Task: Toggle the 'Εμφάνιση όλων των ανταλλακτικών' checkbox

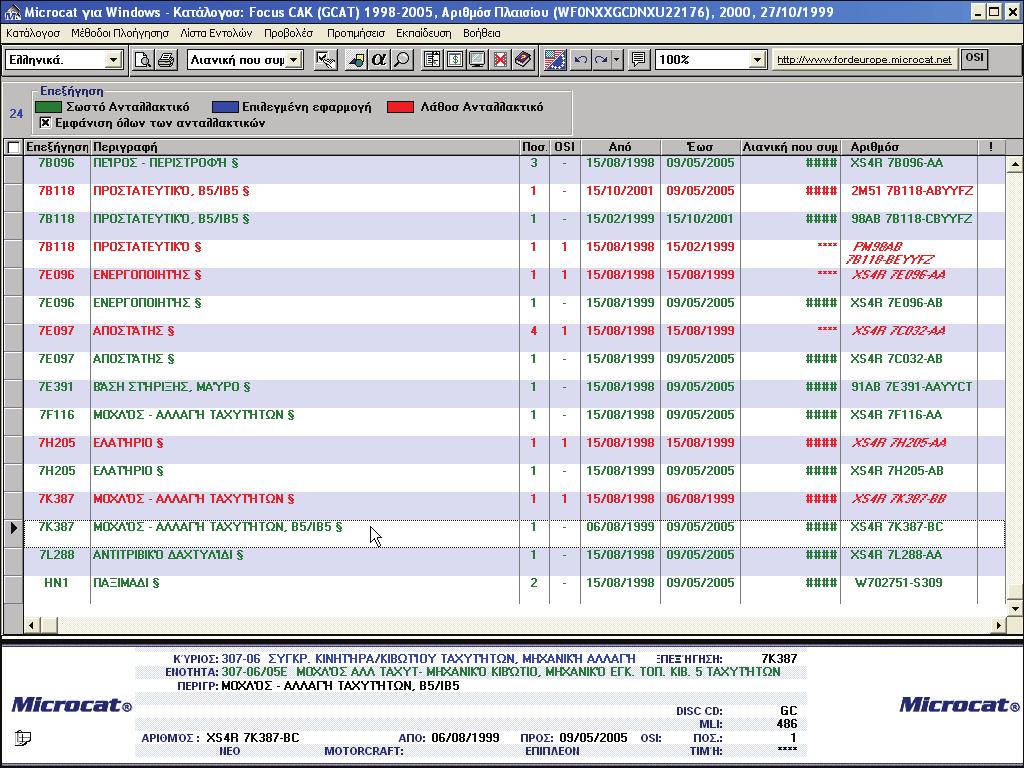Action: click(x=45, y=123)
